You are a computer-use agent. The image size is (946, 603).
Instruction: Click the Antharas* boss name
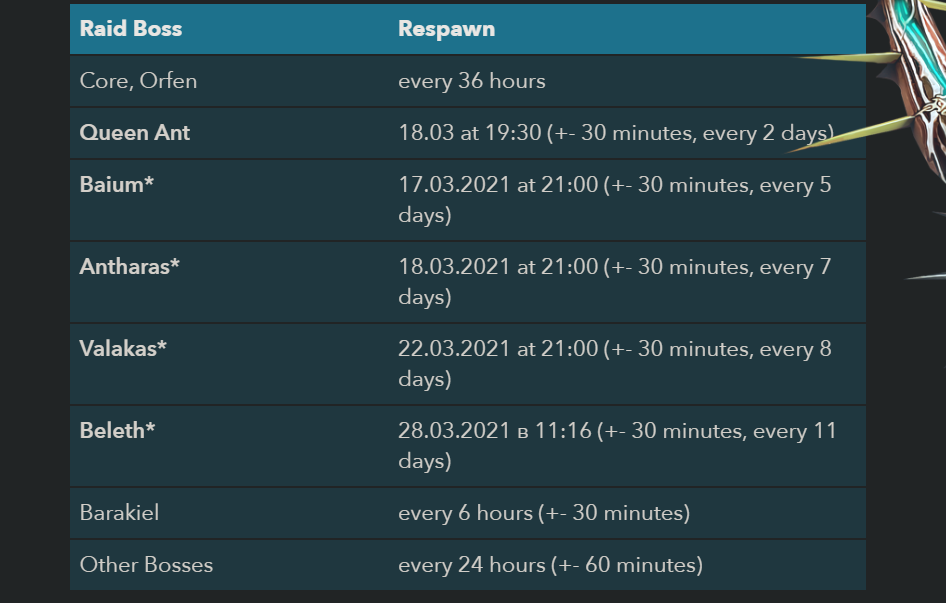[x=130, y=267]
